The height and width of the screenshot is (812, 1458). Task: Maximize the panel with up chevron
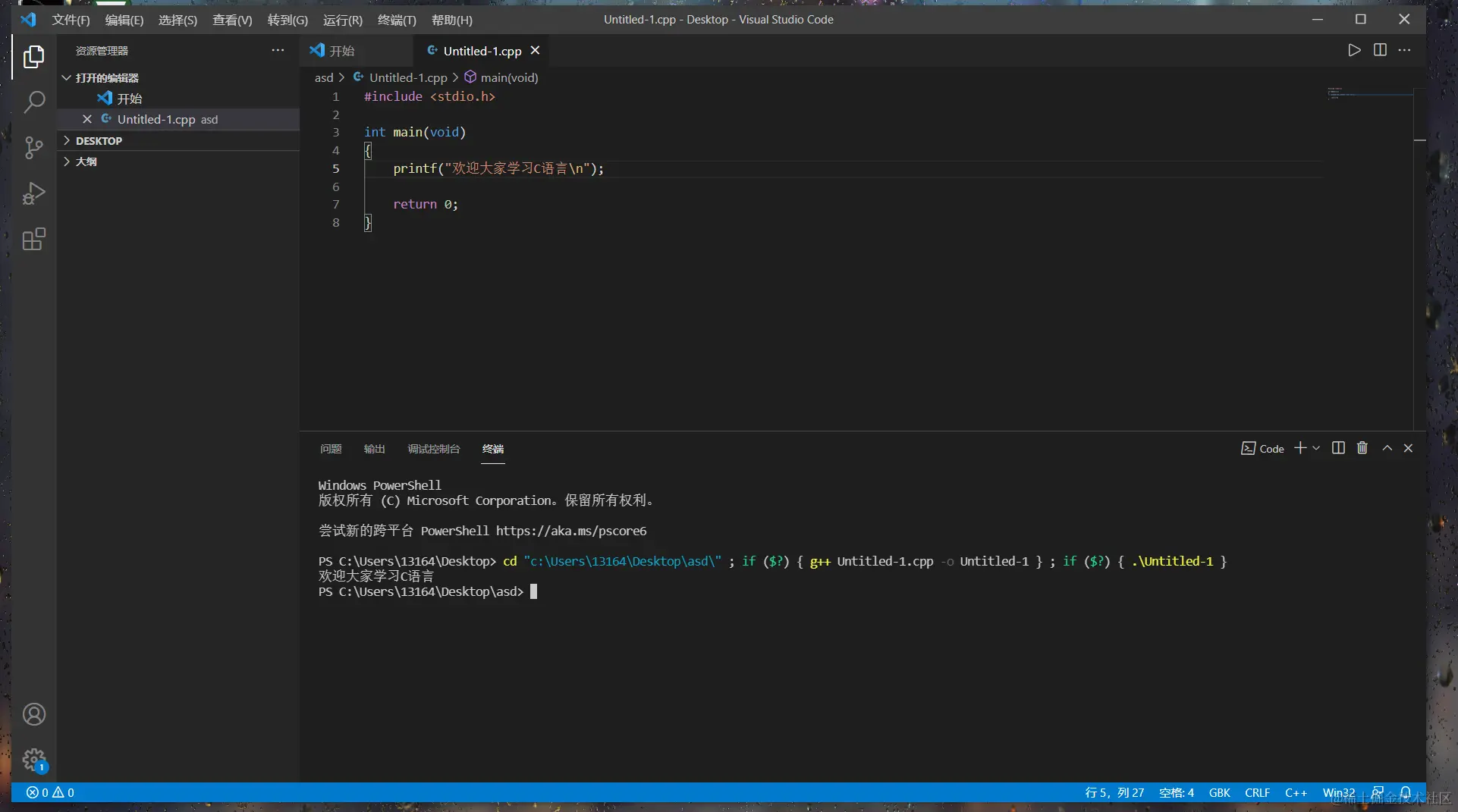[x=1387, y=448]
